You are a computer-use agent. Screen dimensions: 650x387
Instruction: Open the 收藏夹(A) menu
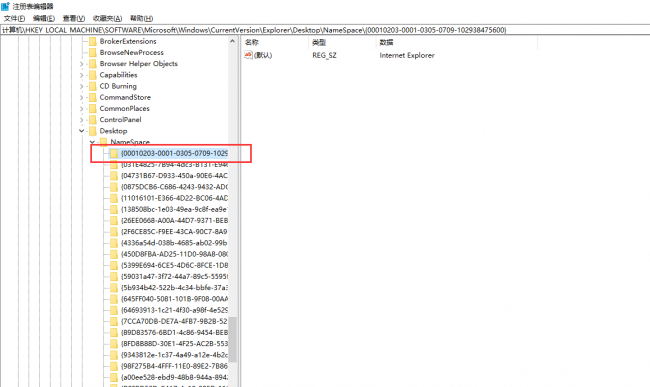click(x=107, y=18)
